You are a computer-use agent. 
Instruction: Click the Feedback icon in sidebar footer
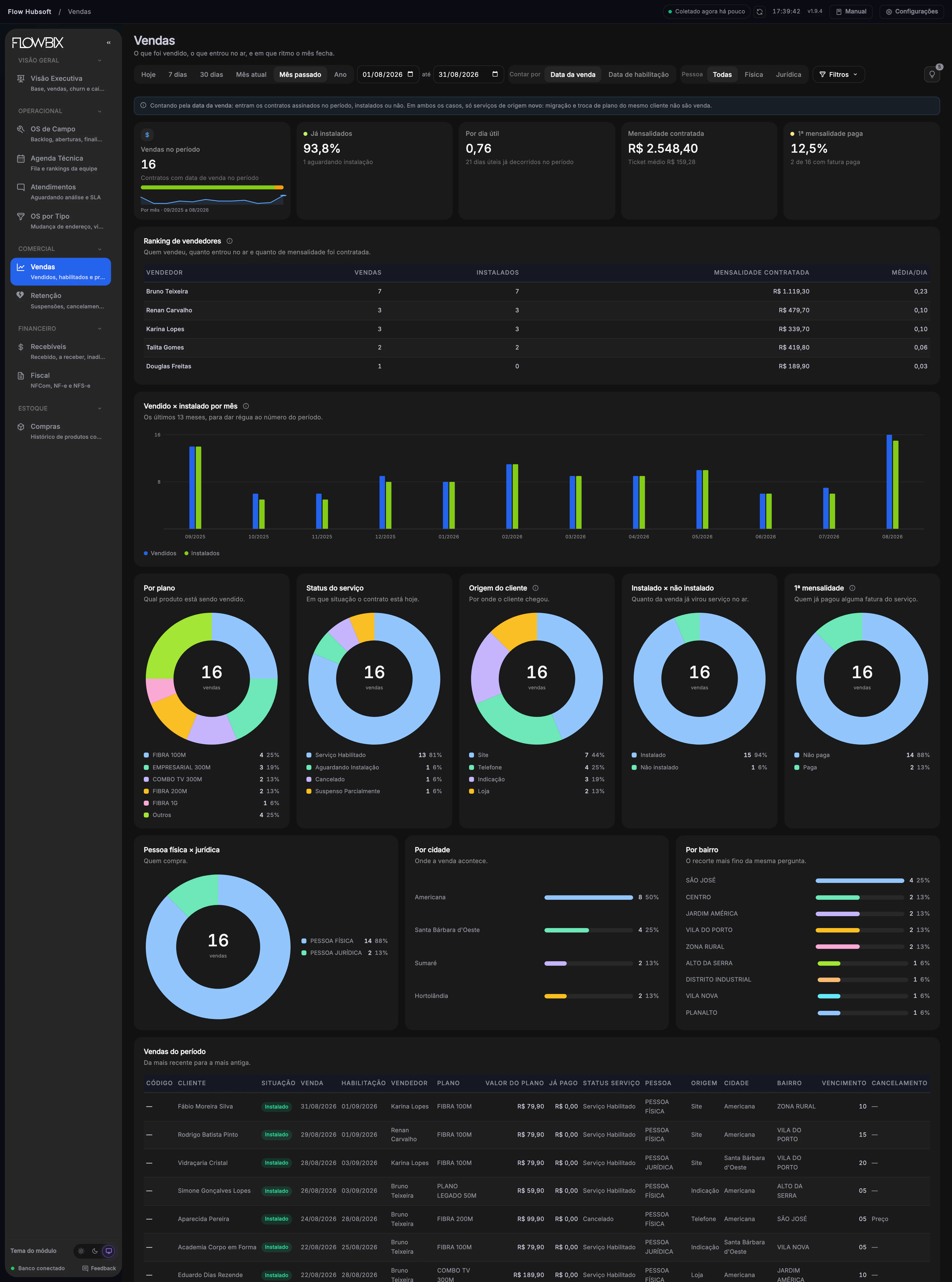(85, 1268)
